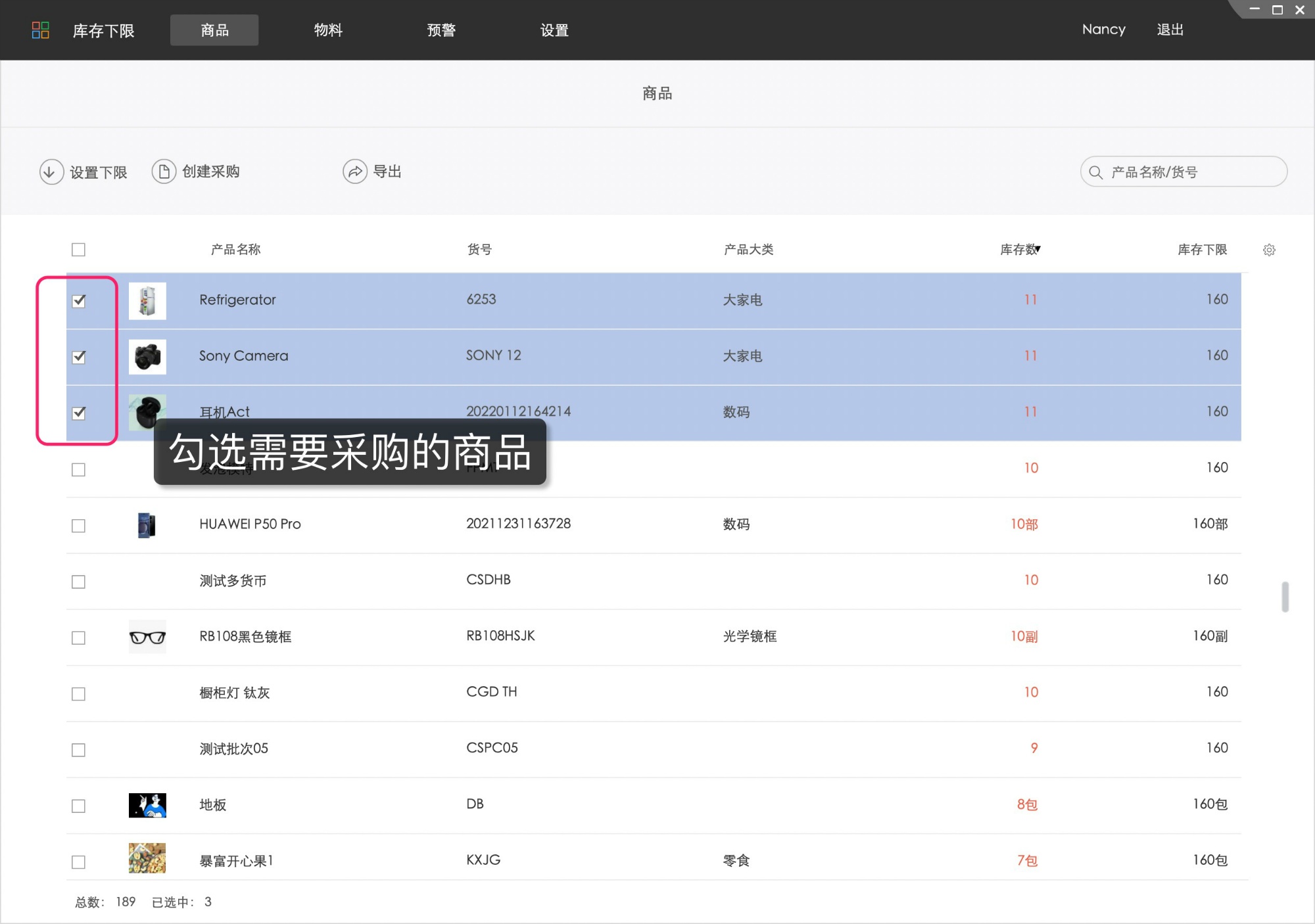Screen dimensions: 1315x924
Task: Click the vertical scrollbar thumb
Action: click(1285, 597)
